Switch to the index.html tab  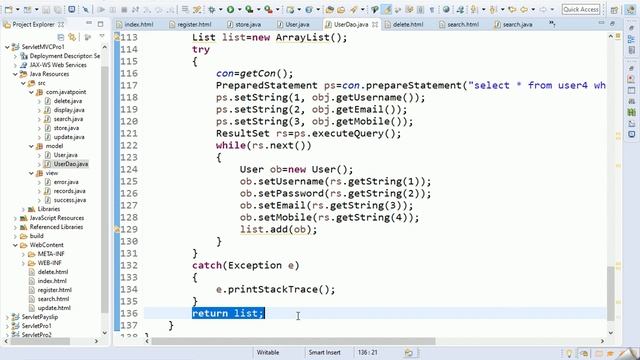point(135,24)
